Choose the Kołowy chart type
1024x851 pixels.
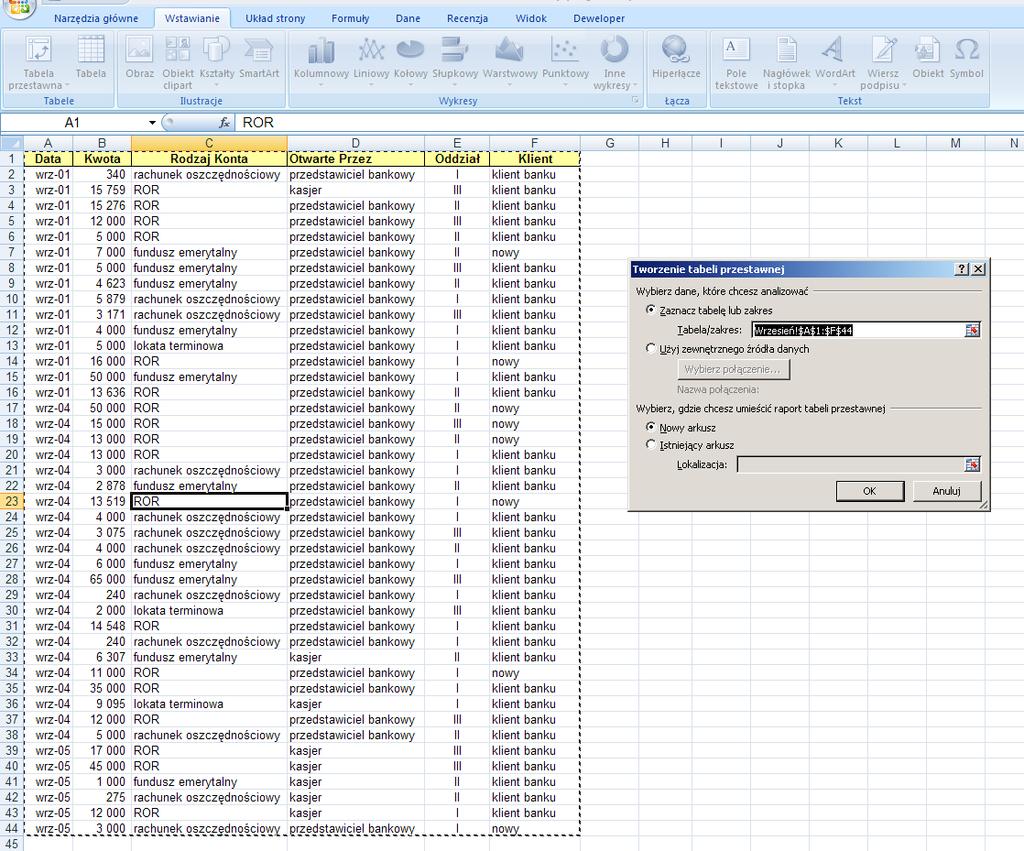pos(411,63)
